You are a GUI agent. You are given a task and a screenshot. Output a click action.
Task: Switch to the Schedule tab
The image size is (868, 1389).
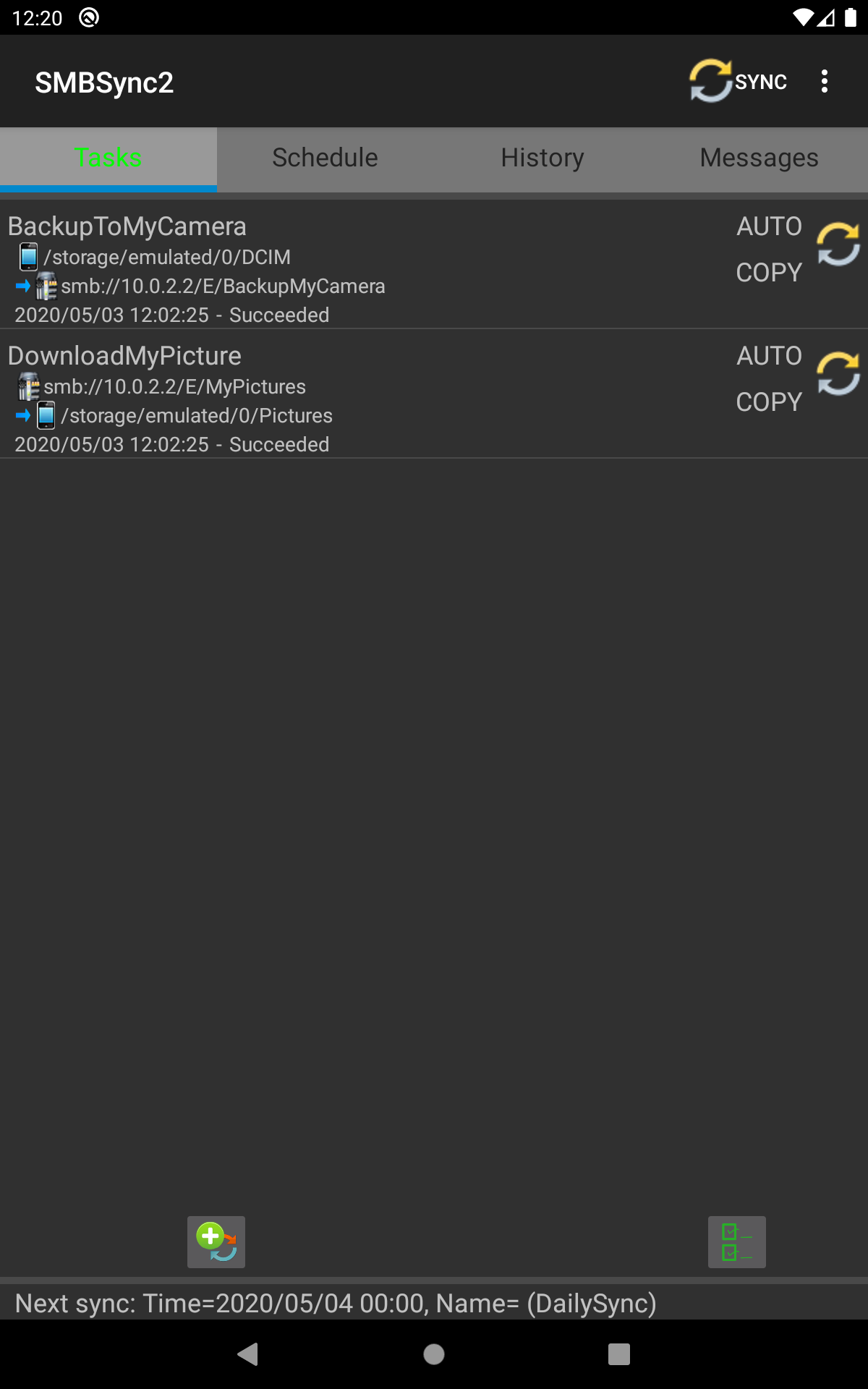[x=325, y=158]
